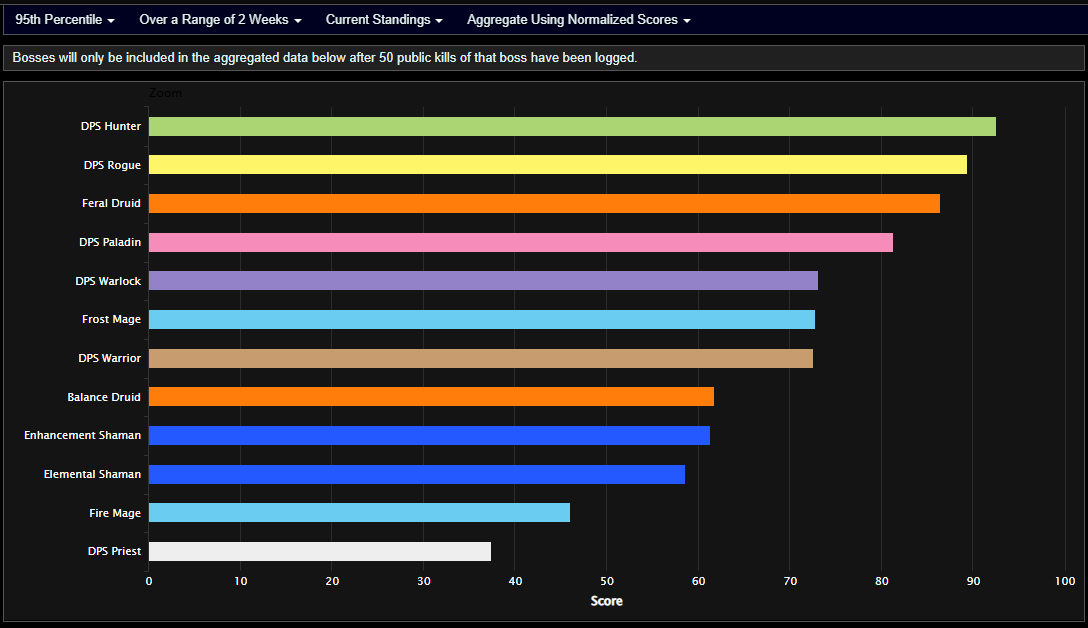
Task: Select the Fire Mage bar
Action: pyautogui.click(x=360, y=512)
